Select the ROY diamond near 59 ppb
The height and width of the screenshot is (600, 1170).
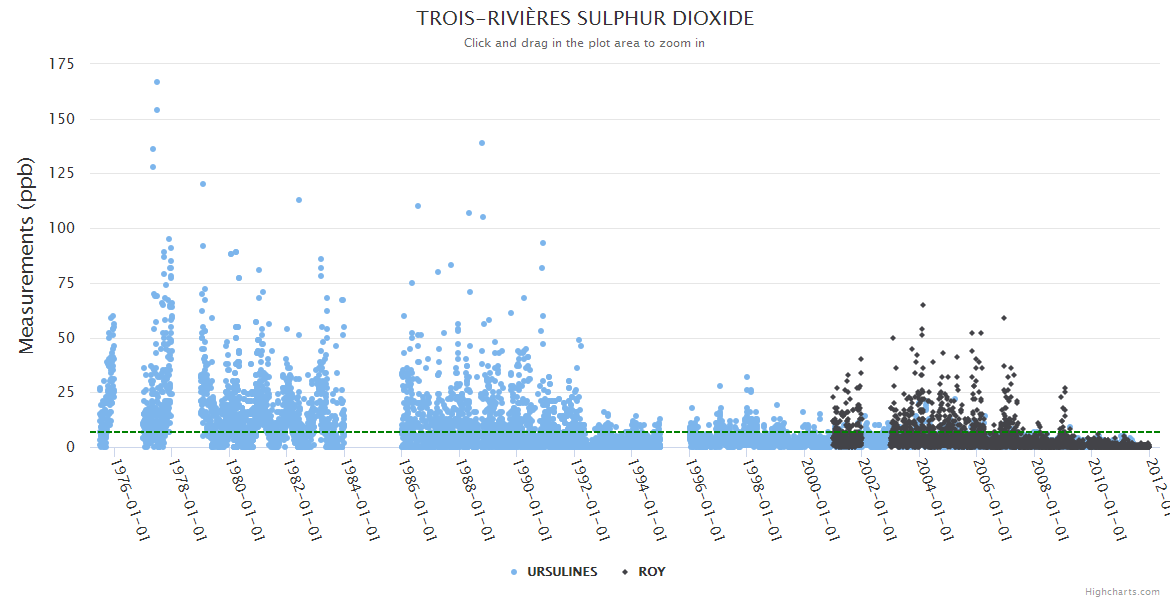coord(1004,318)
